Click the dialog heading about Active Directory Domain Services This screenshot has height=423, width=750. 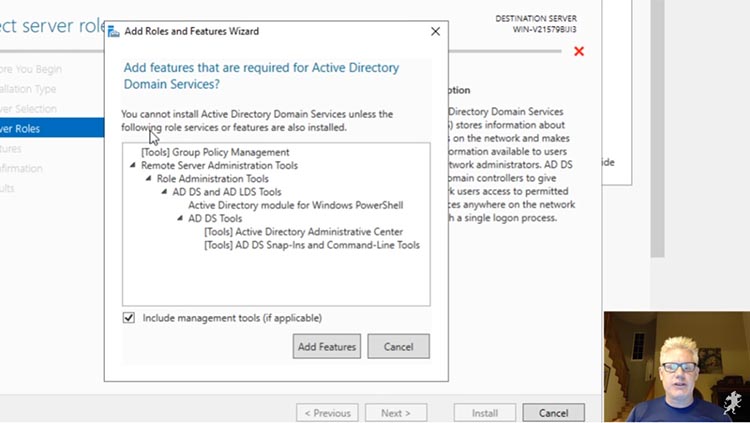[x=261, y=76]
